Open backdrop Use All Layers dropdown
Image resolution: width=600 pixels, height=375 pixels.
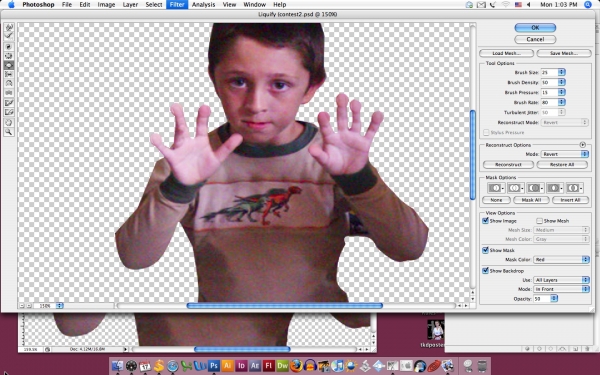(x=561, y=280)
